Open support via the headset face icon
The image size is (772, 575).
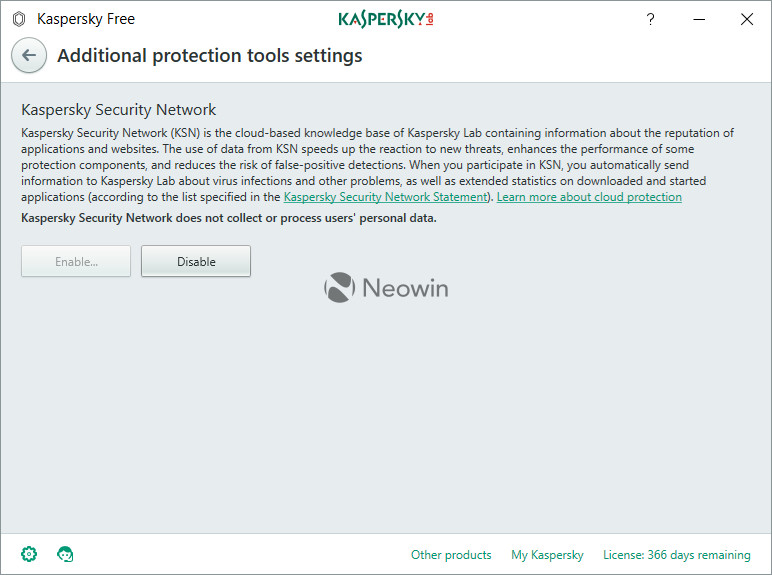65,554
